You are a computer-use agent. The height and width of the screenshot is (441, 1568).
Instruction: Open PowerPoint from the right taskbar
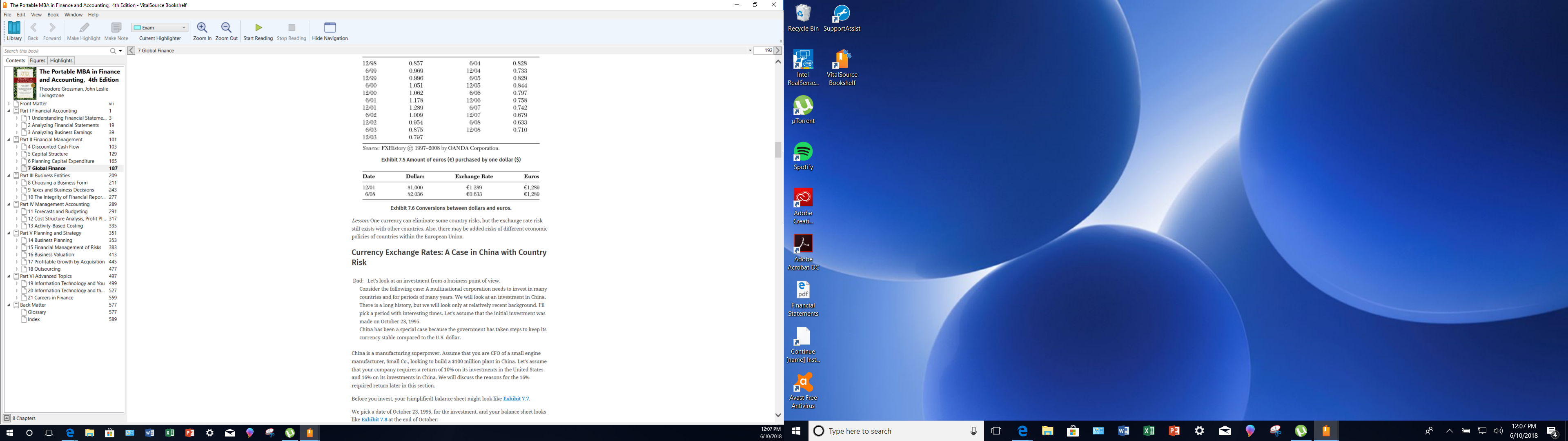(1174, 431)
